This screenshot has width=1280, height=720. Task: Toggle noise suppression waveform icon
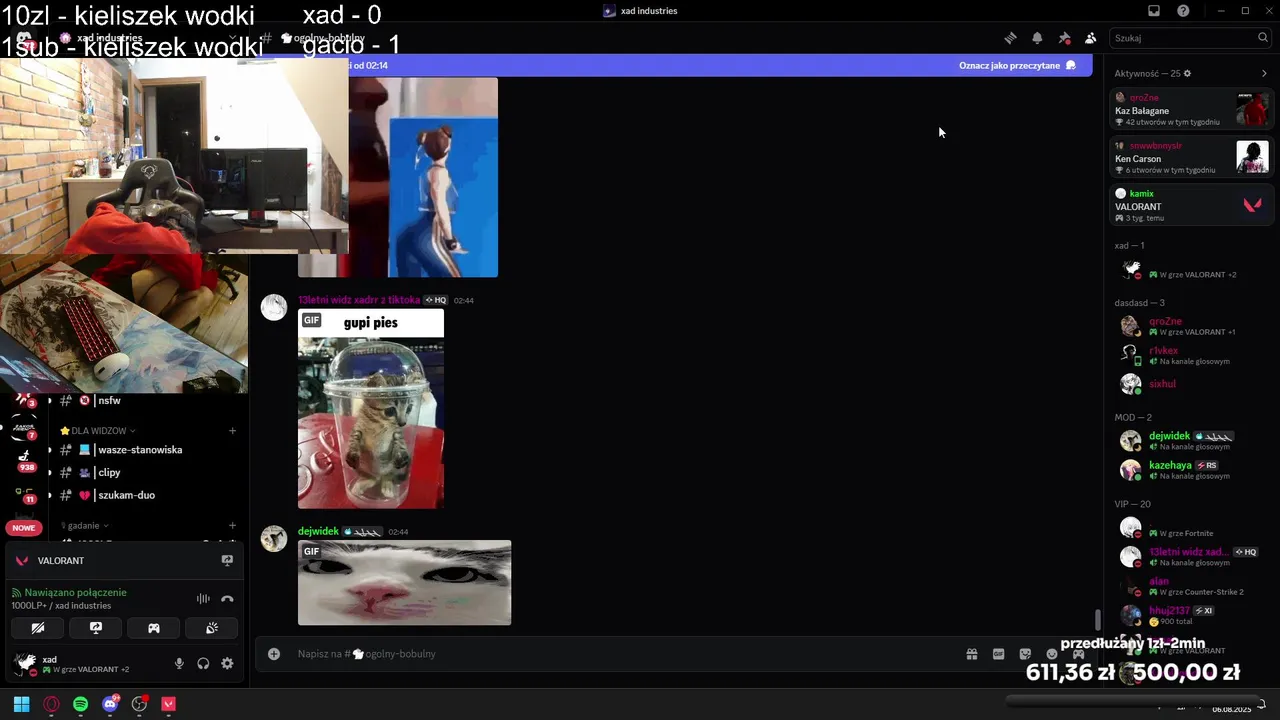(203, 599)
